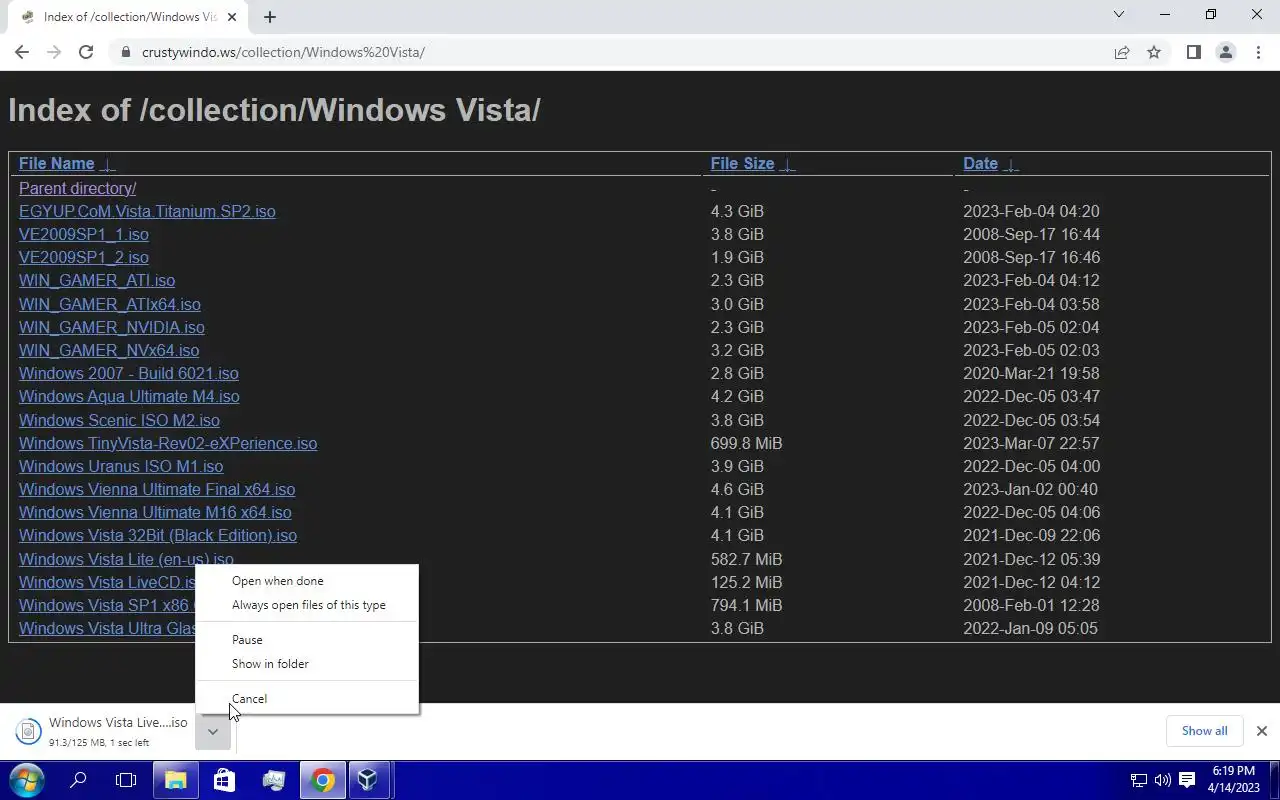The image size is (1280, 800).
Task: Open the network tray icon
Action: 1138,780
